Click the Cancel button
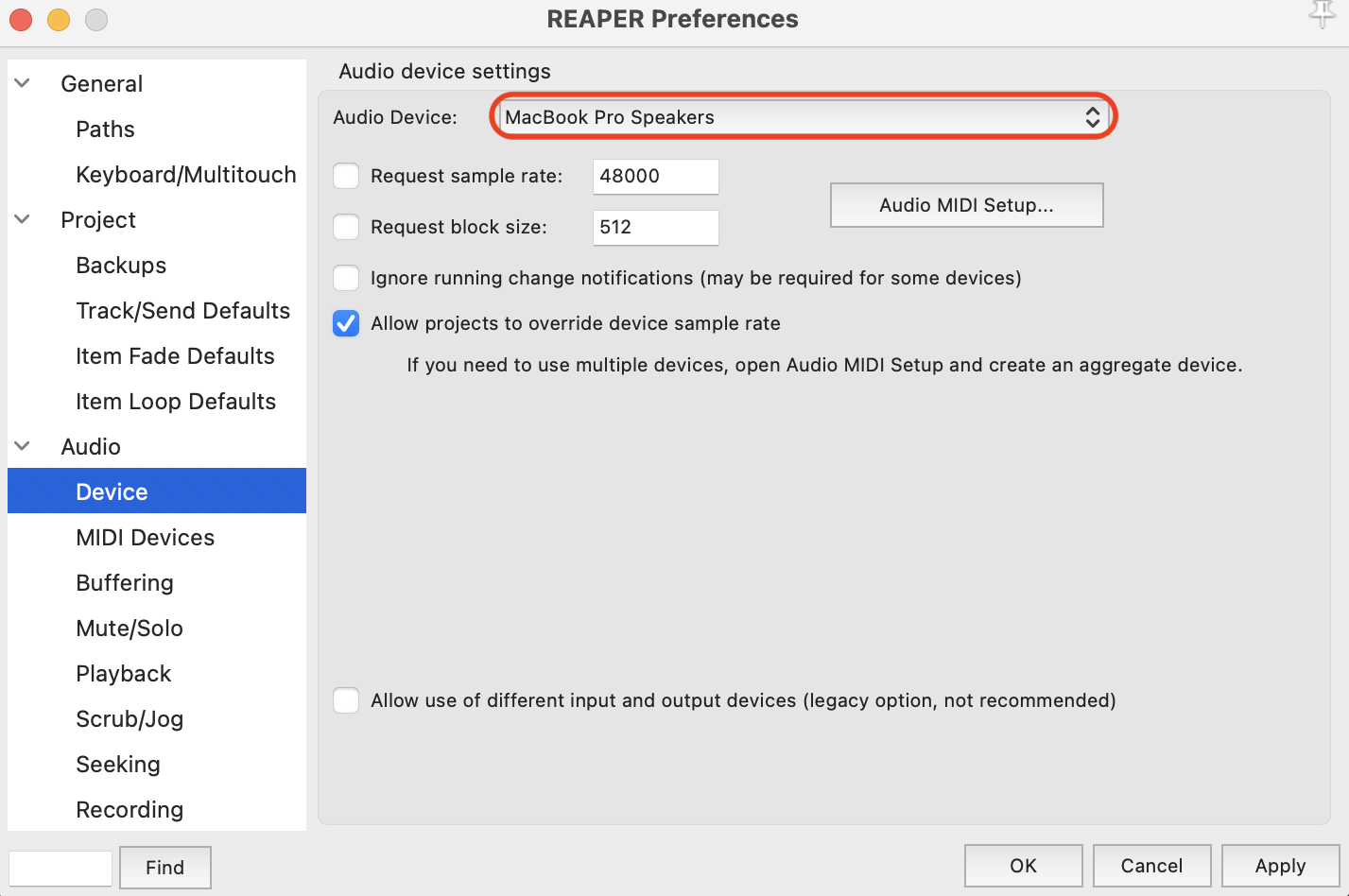Image resolution: width=1349 pixels, height=896 pixels. click(x=1151, y=866)
